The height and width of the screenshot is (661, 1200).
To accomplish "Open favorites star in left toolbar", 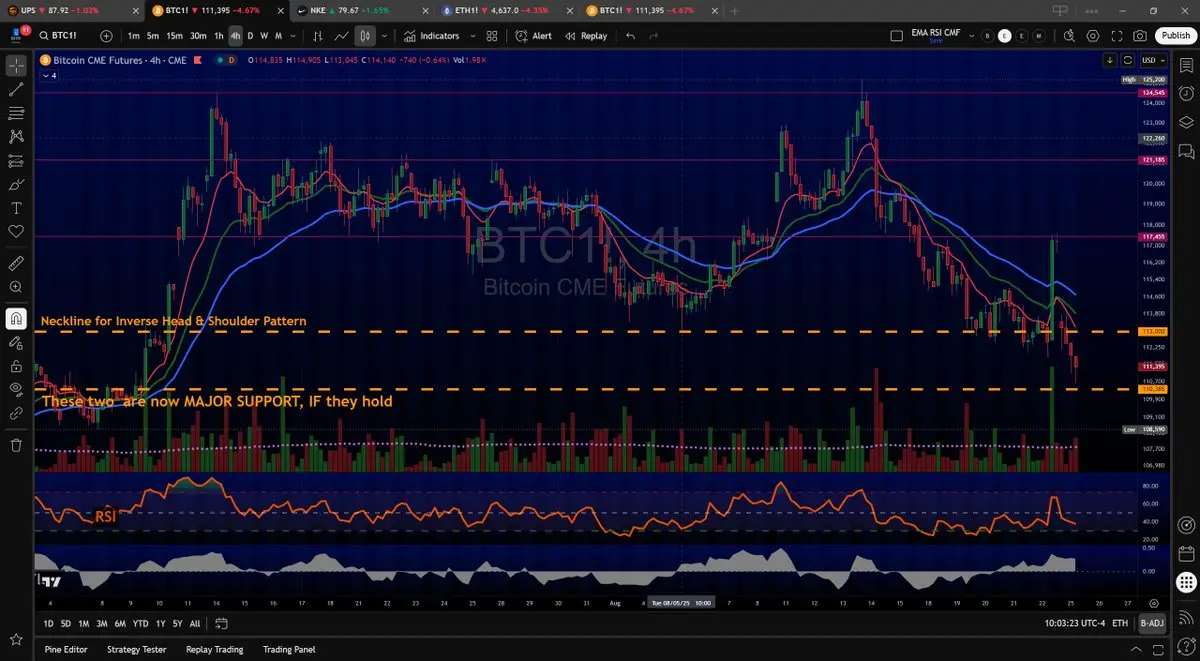I will pyautogui.click(x=16, y=638).
